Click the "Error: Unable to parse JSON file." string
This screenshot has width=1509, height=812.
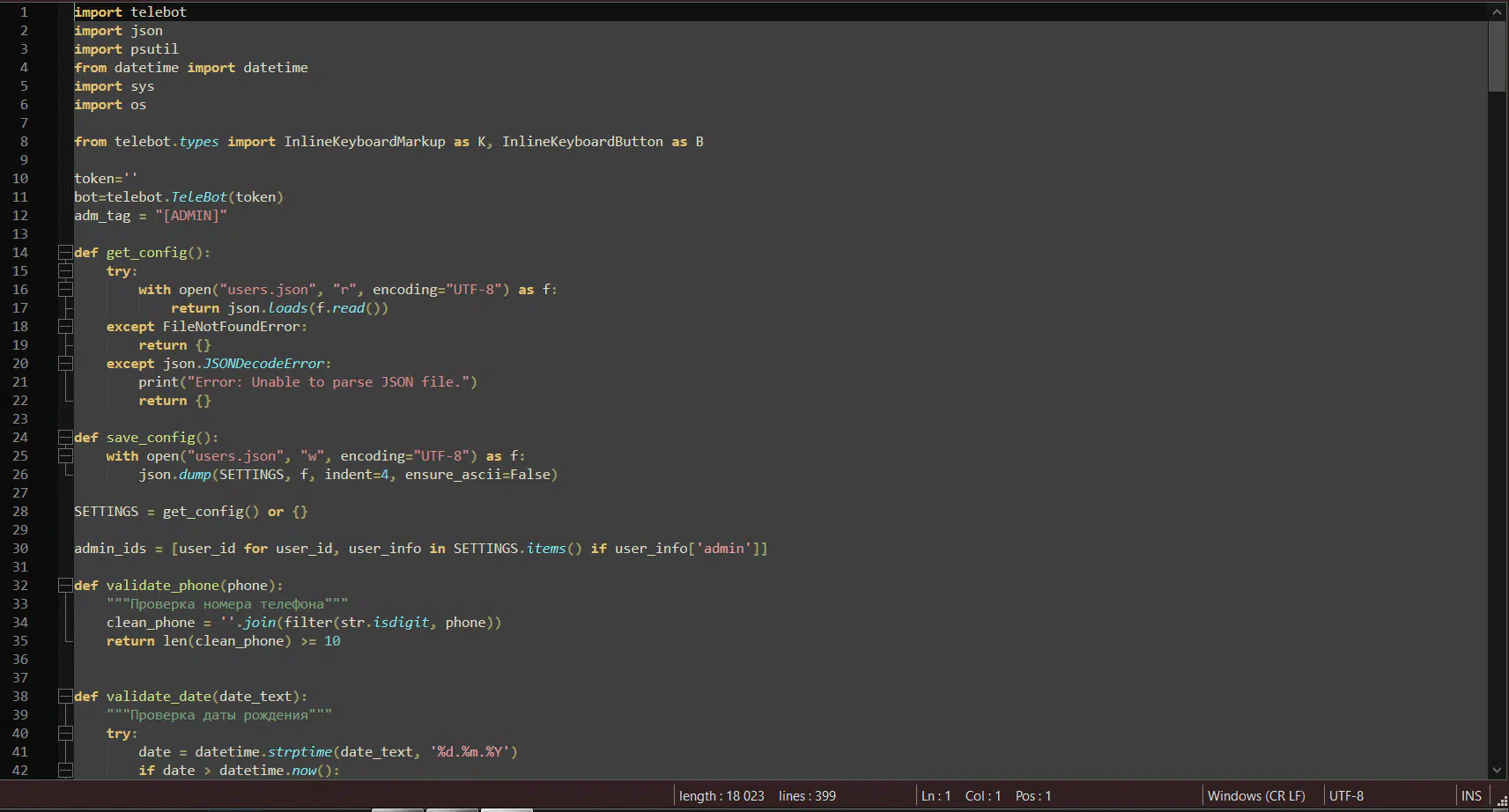pos(328,382)
